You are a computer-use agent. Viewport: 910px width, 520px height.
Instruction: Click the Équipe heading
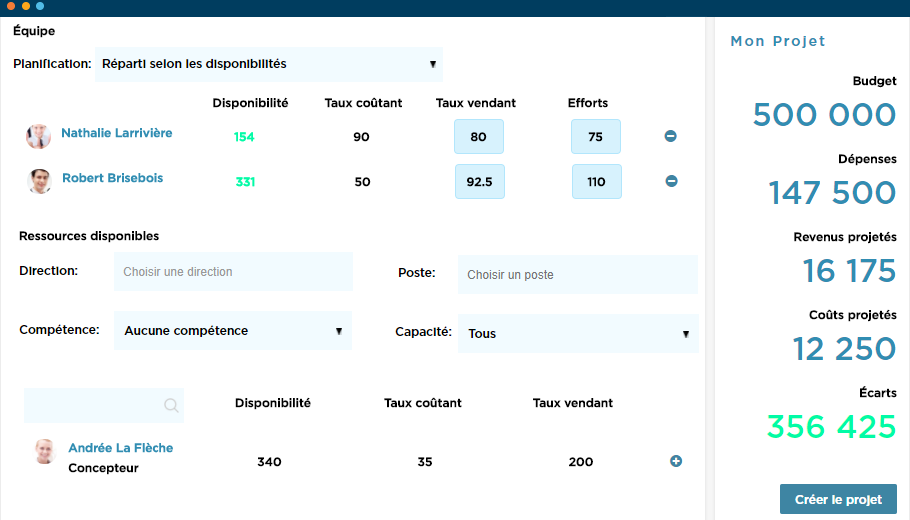(x=34, y=31)
